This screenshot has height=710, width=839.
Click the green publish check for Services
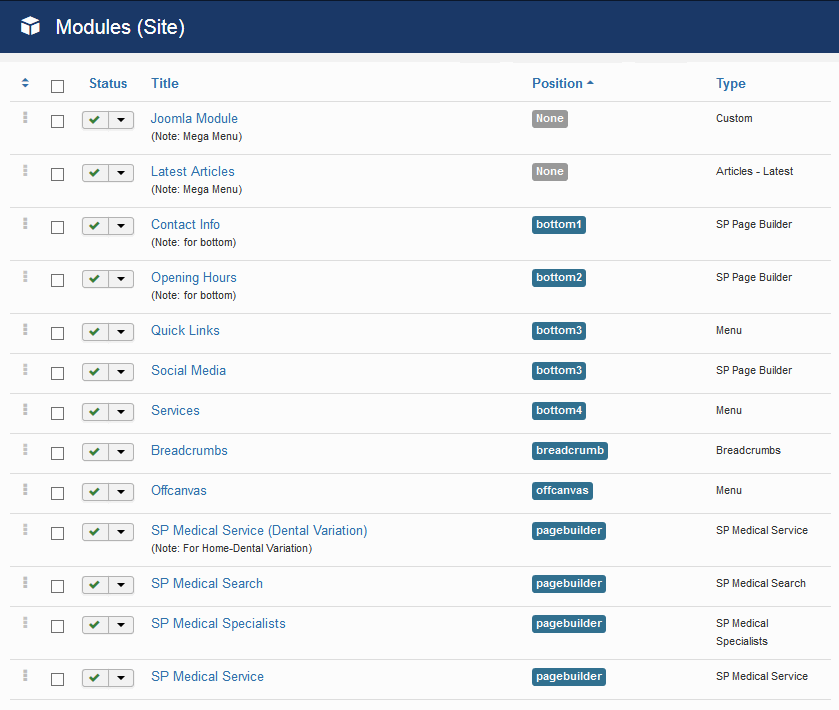[x=95, y=412]
